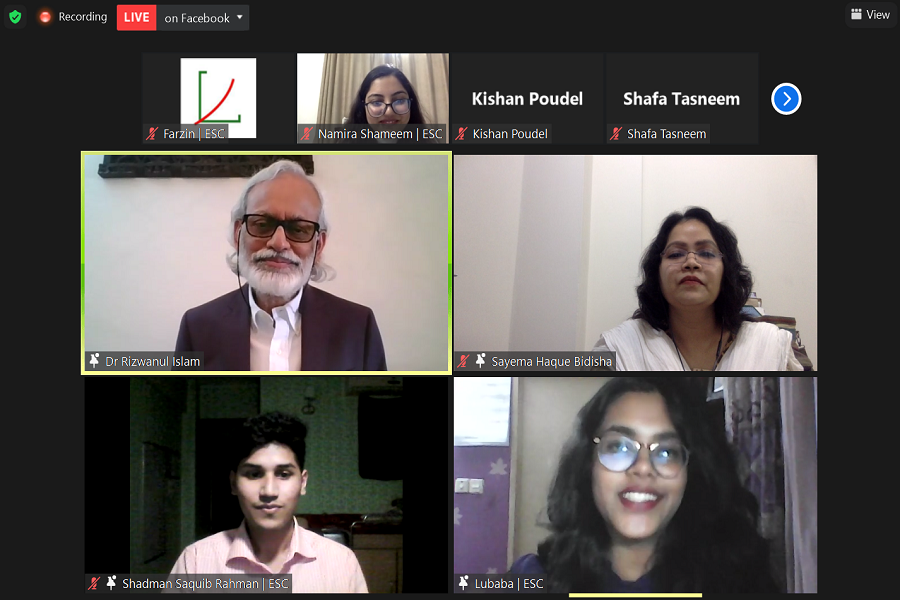Show next participants with blue arrow

click(786, 99)
